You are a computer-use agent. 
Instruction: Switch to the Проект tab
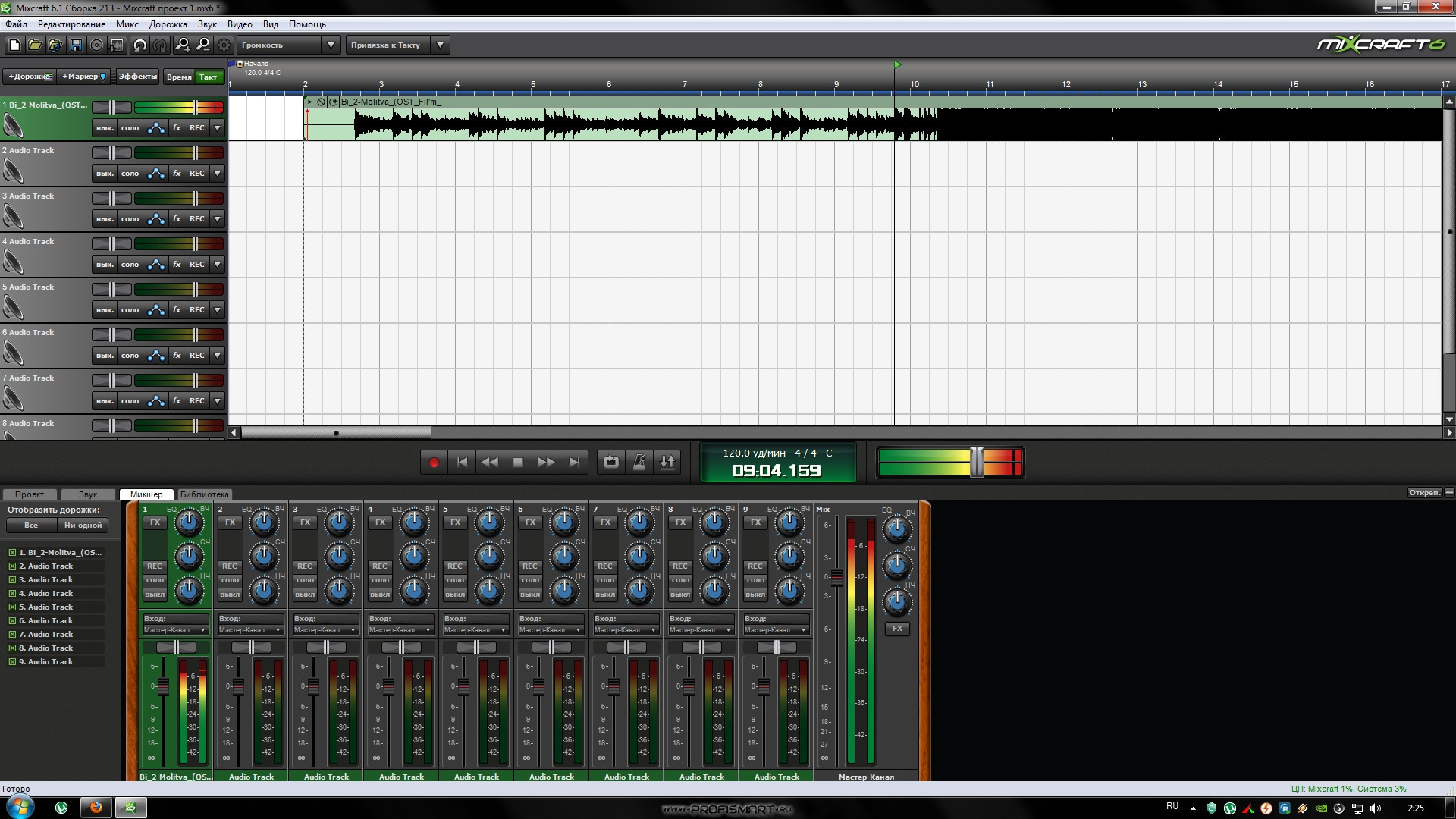[30, 494]
